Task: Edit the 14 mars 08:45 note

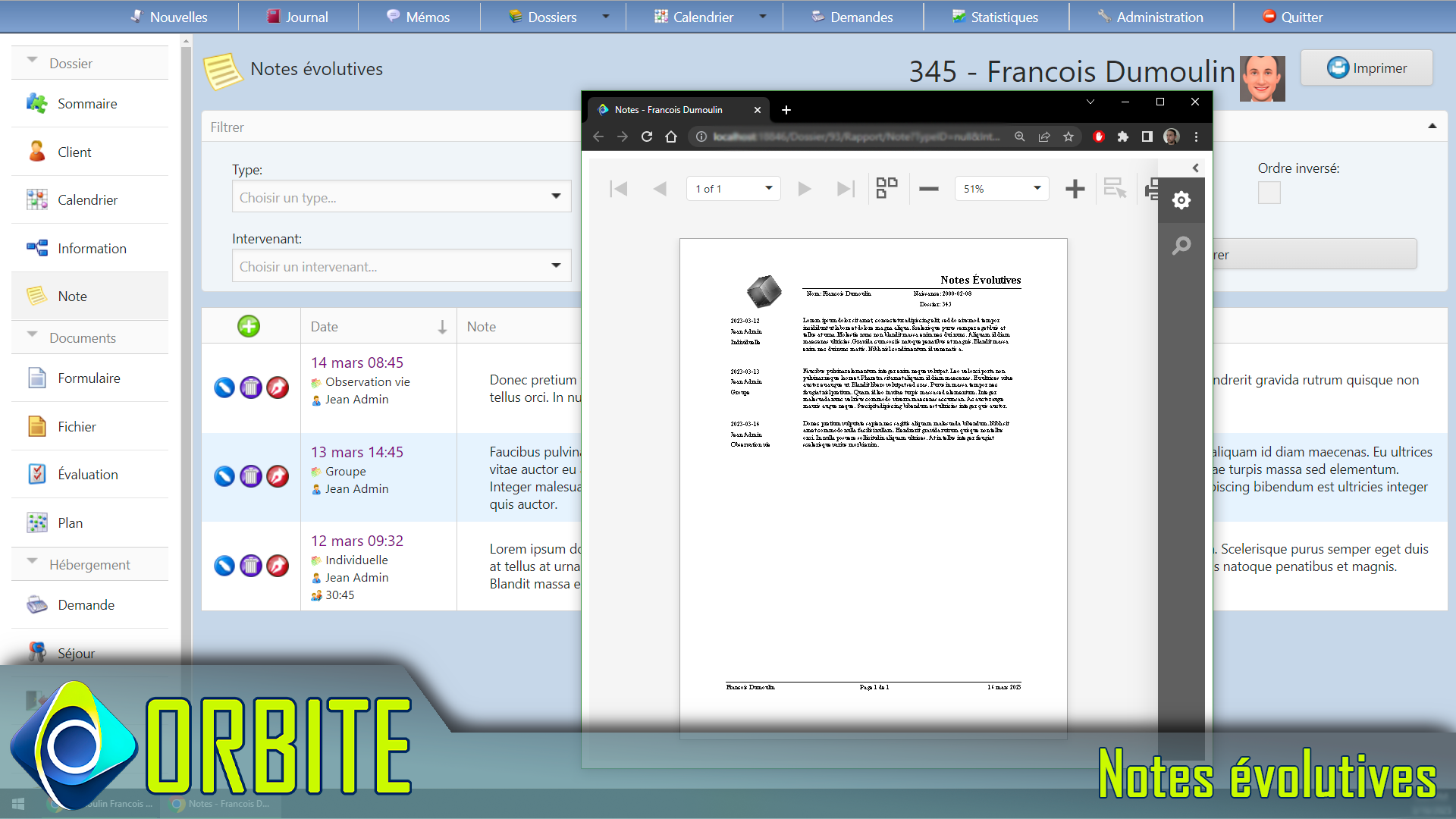Action: 224,388
